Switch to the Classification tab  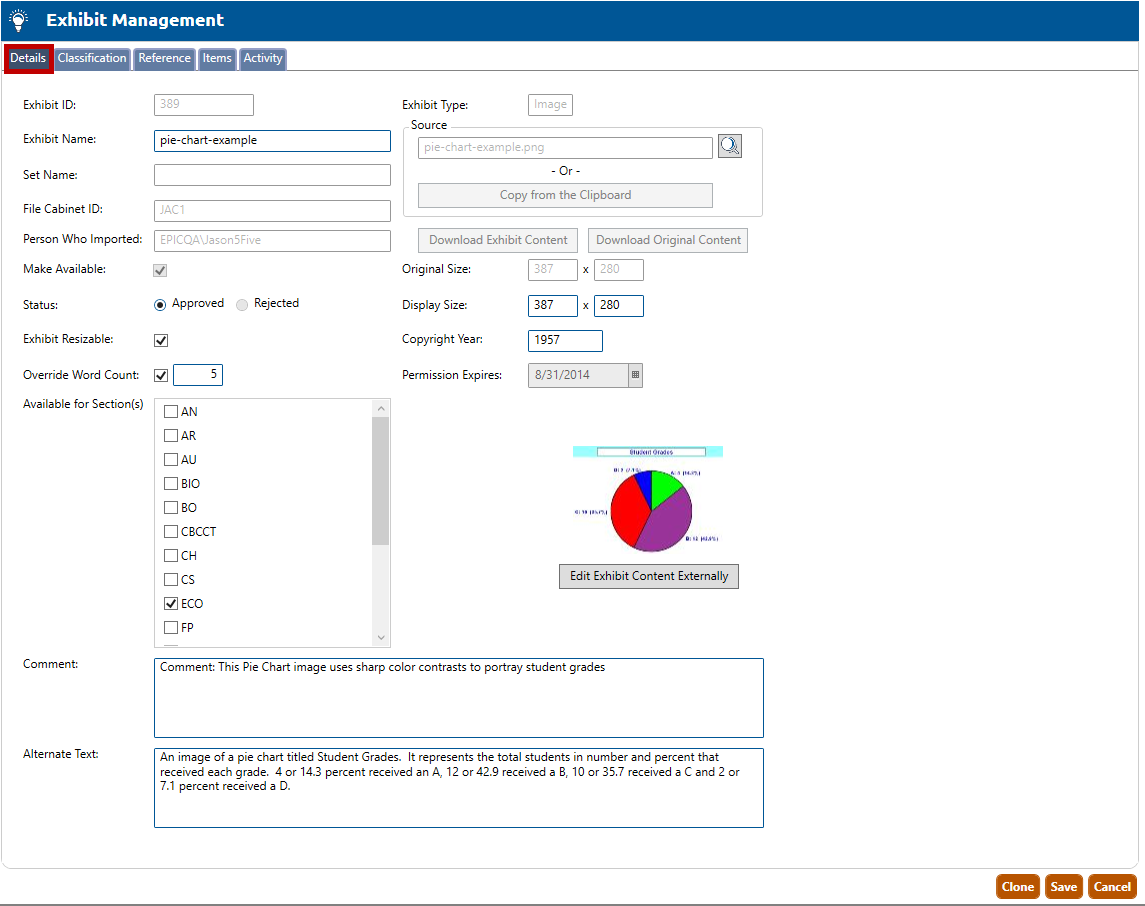pos(92,58)
